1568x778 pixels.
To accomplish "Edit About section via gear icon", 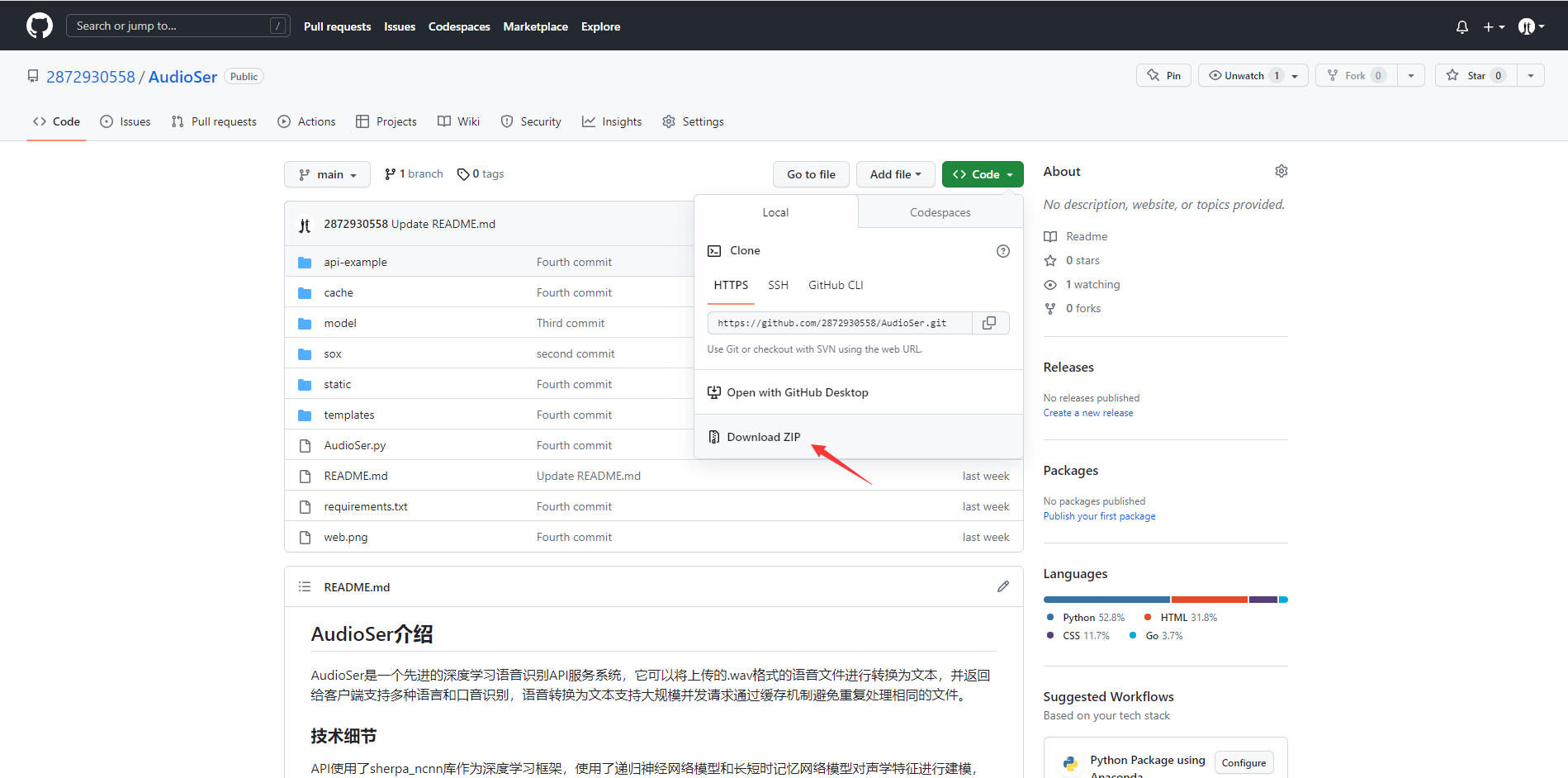I will coord(1281,171).
